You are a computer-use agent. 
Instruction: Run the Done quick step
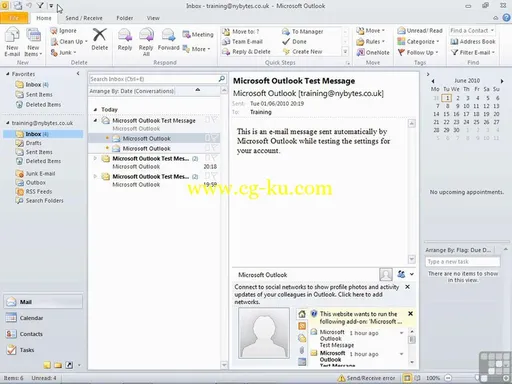click(x=294, y=42)
